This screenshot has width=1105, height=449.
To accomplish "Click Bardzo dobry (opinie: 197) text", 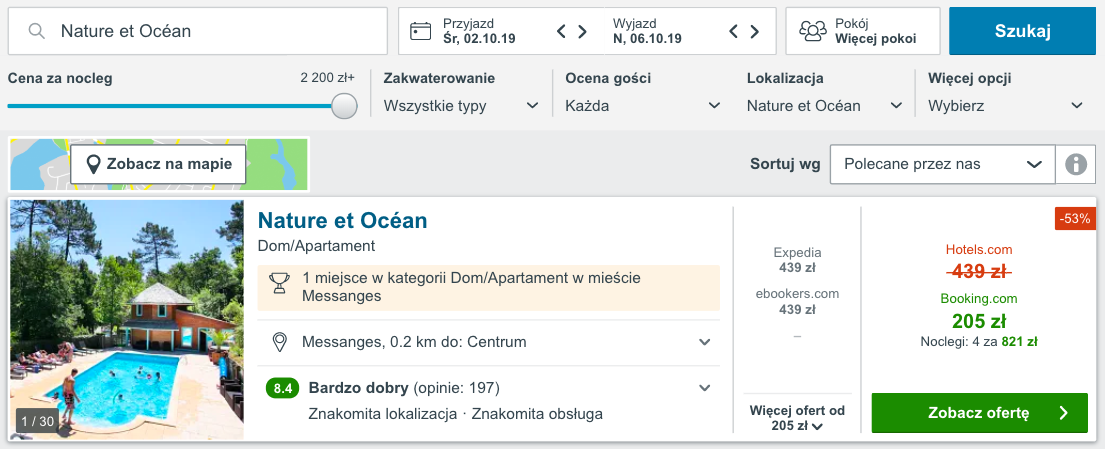I will [x=404, y=388].
